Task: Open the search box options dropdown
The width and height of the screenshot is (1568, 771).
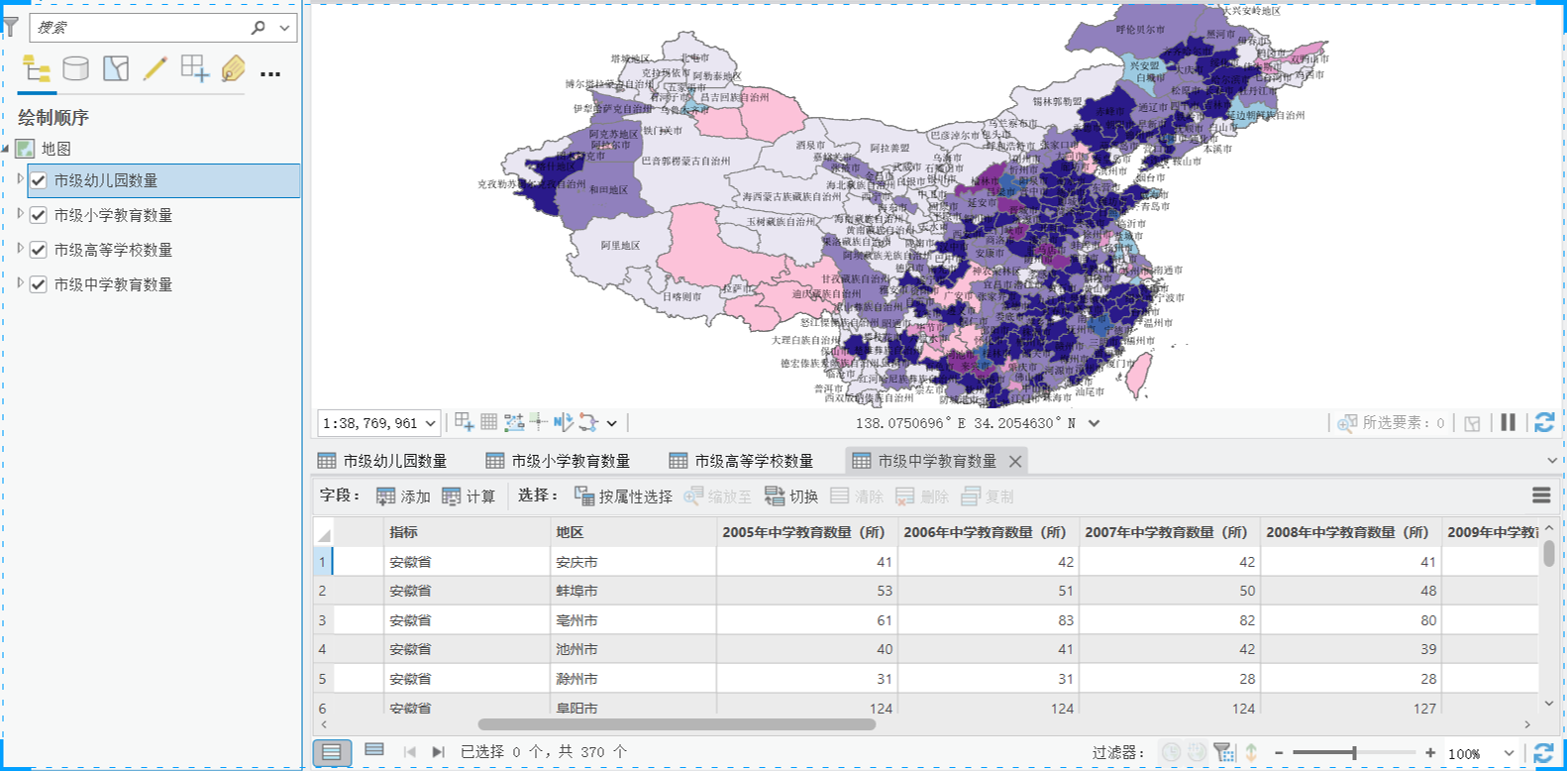Action: pos(285,28)
